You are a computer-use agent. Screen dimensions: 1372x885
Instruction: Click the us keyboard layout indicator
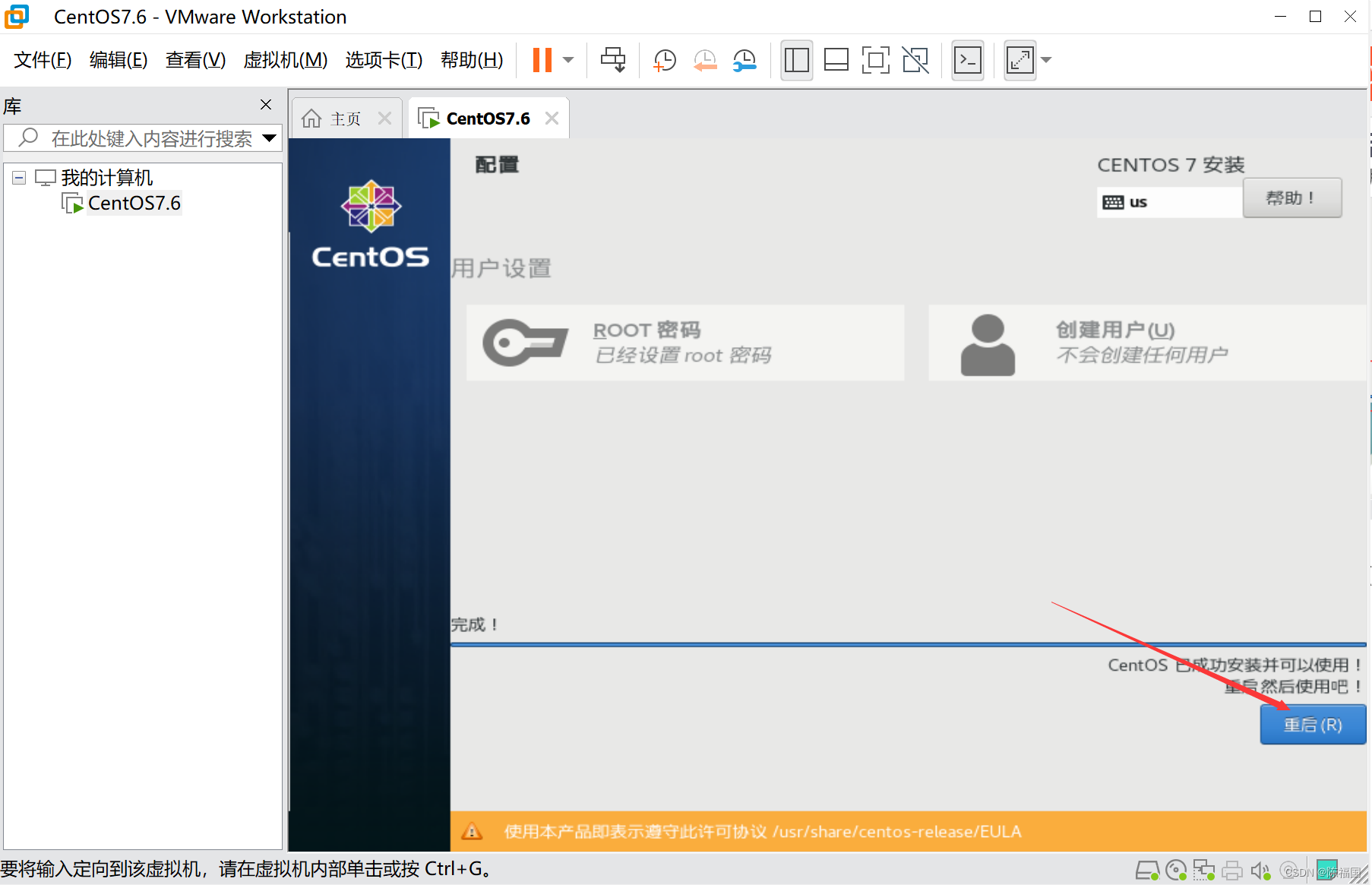1170,202
